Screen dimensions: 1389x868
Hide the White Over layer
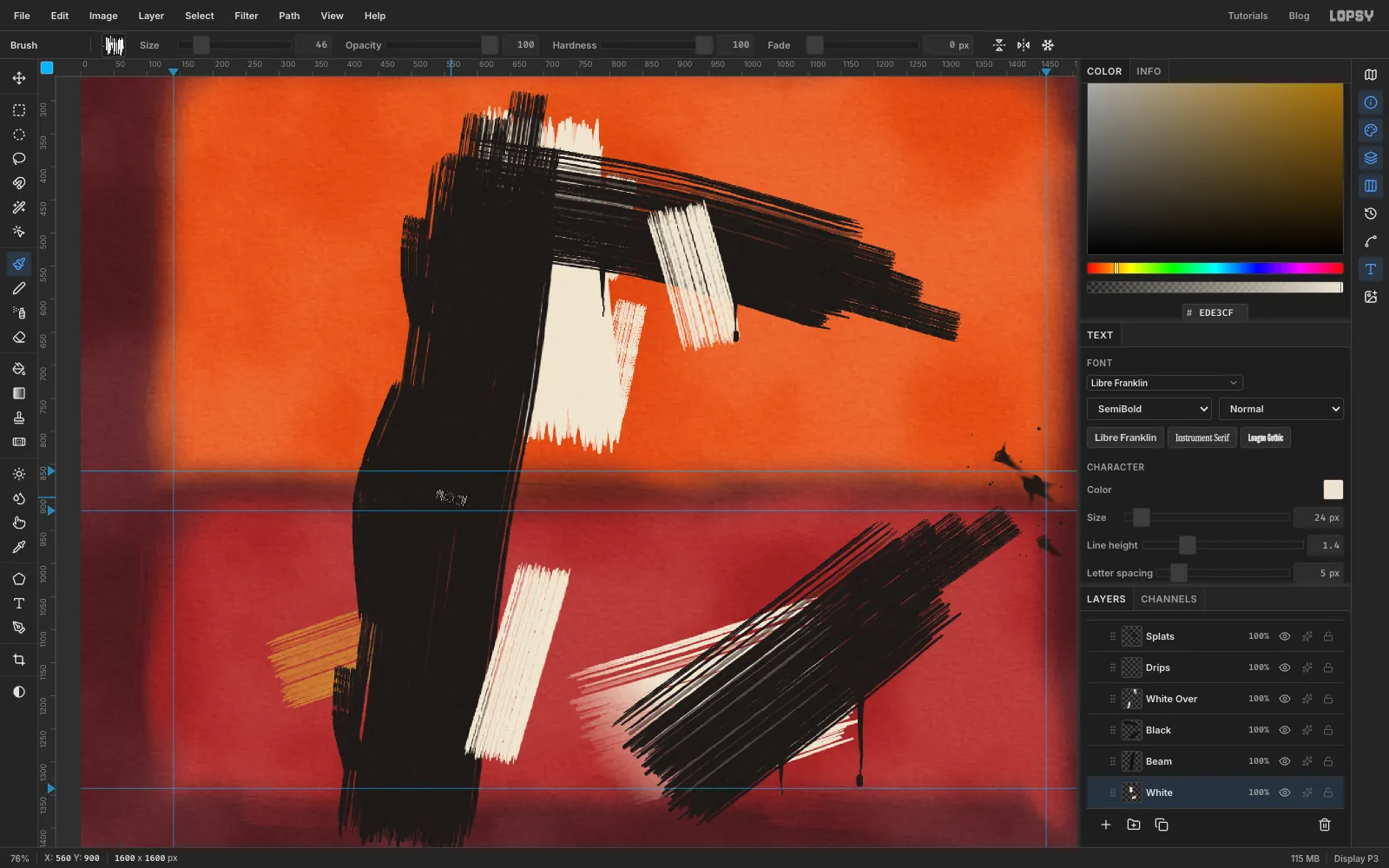coord(1285,699)
